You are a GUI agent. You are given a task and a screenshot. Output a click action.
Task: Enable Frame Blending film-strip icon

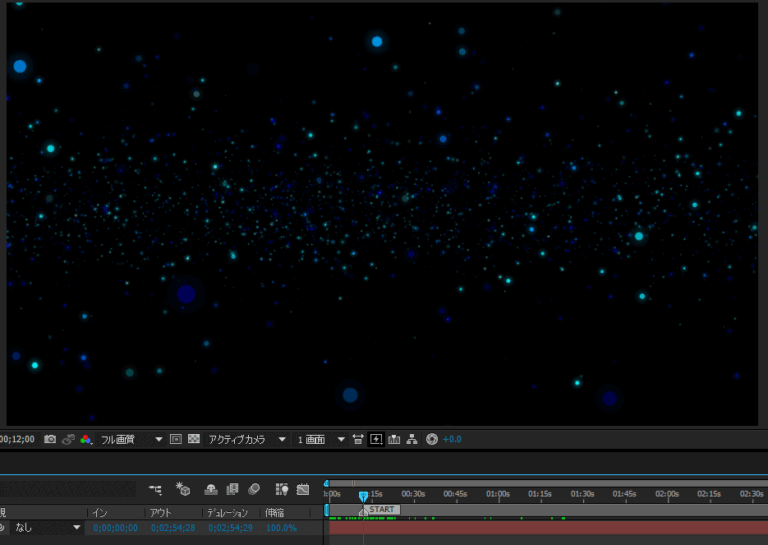(232, 489)
